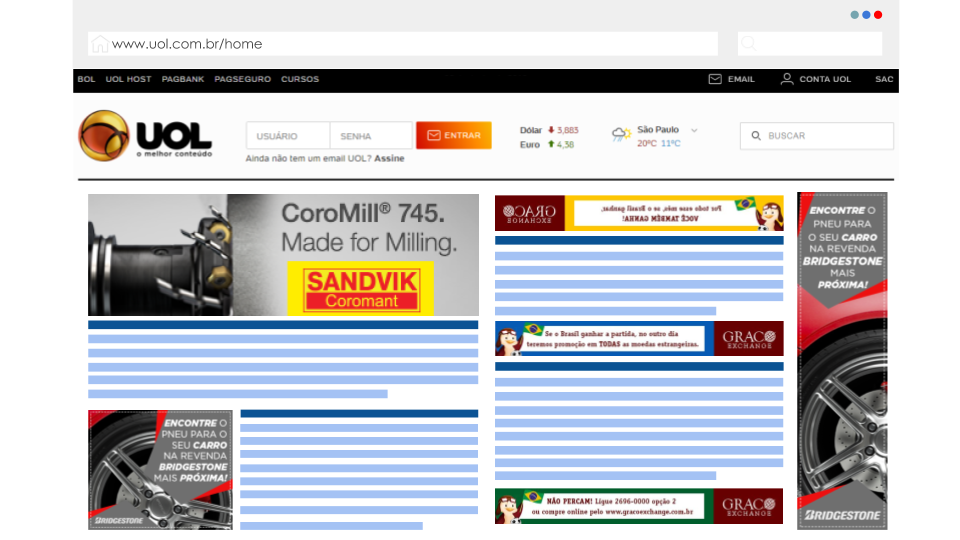Click the 11ºC temperature value
Screen dimensions: 960x540
(x=670, y=143)
